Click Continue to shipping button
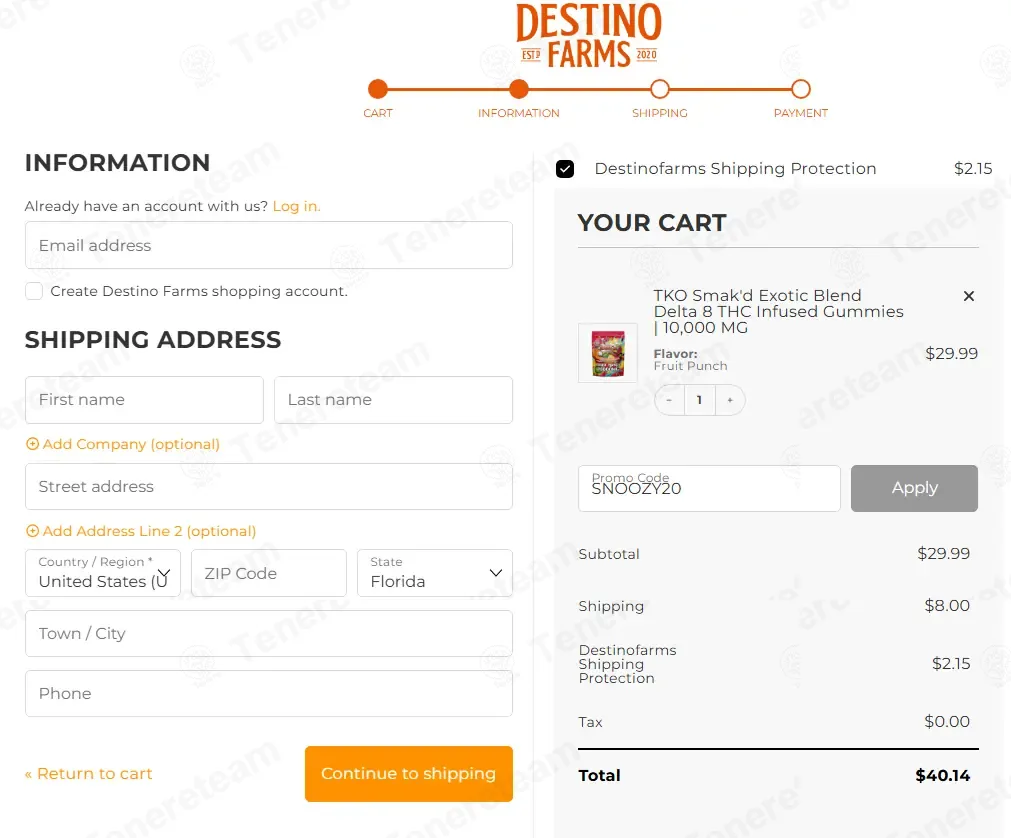 pyautogui.click(x=409, y=774)
